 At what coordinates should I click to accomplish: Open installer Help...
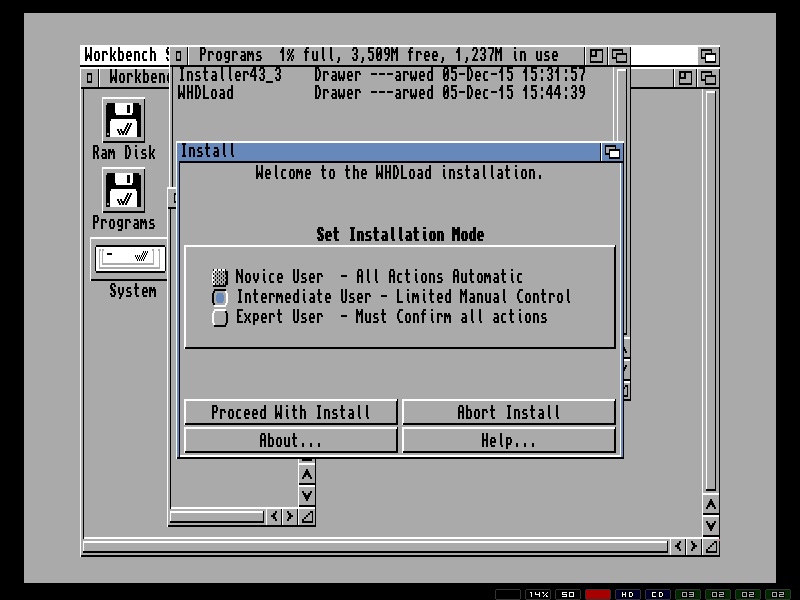point(509,440)
